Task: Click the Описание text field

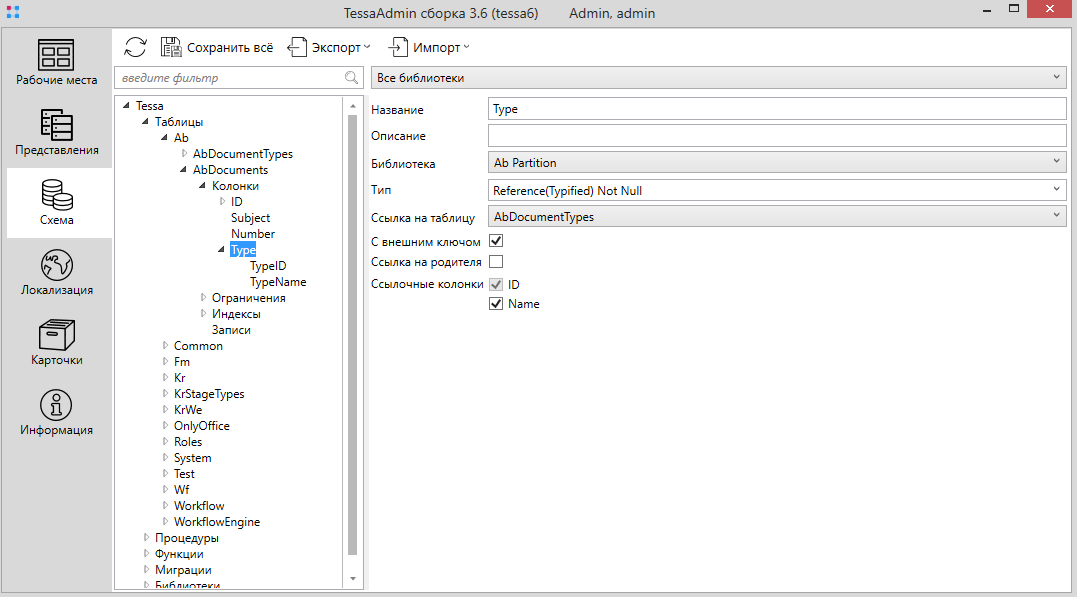Action: [x=777, y=136]
